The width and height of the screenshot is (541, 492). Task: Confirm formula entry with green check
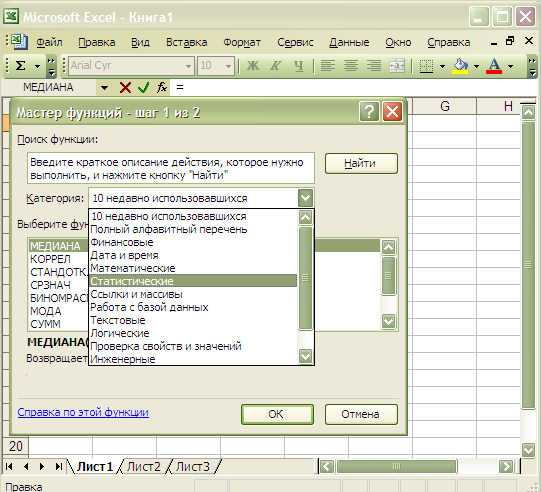coord(143,88)
